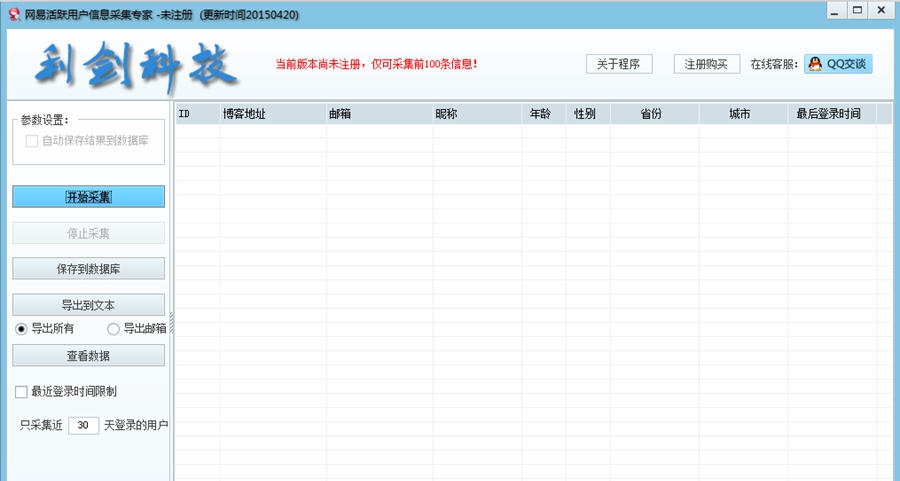The image size is (900, 481).
Task: Click the 城市 column header
Action: [x=743, y=114]
